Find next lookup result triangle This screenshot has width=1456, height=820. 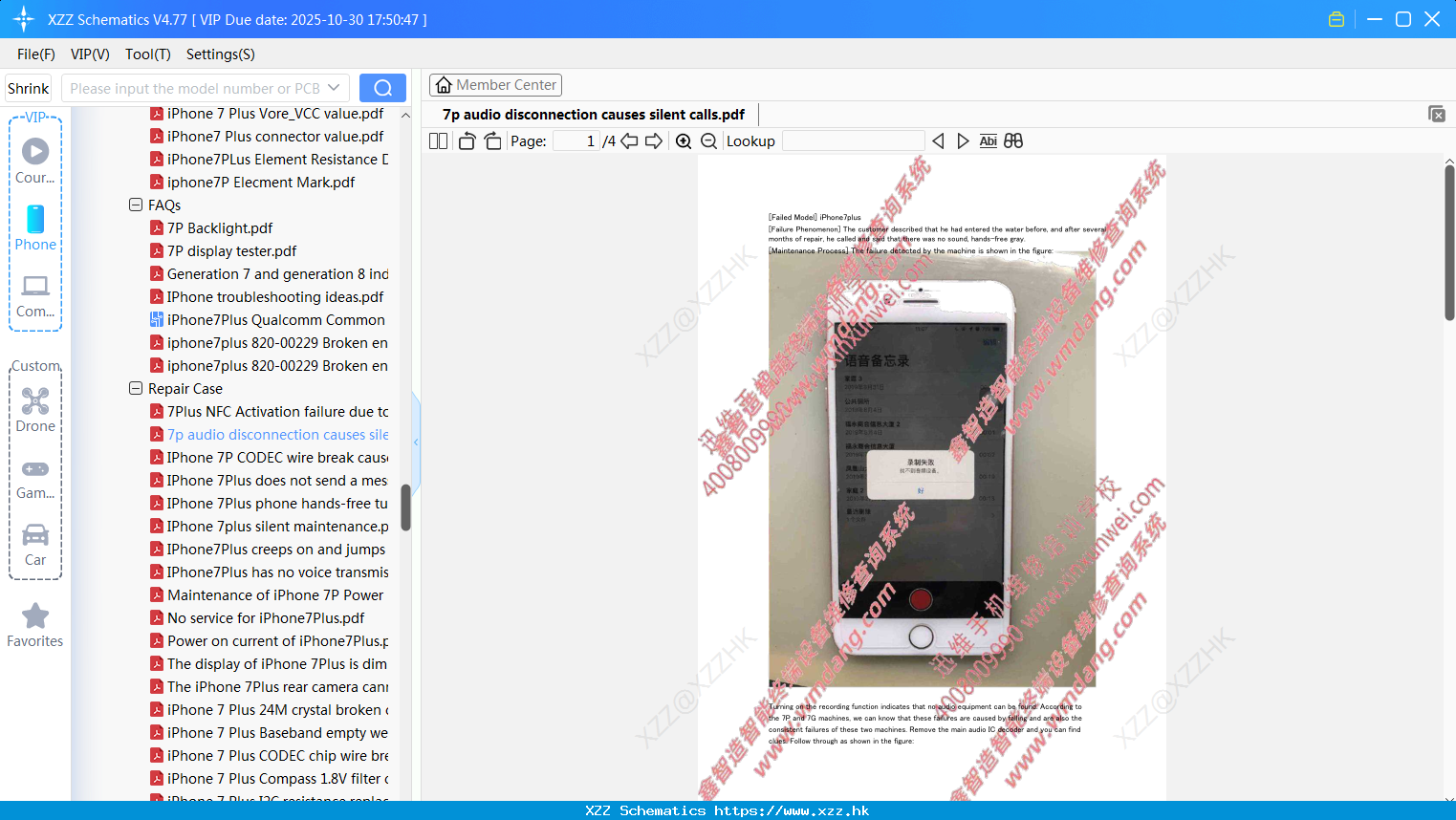pos(963,141)
